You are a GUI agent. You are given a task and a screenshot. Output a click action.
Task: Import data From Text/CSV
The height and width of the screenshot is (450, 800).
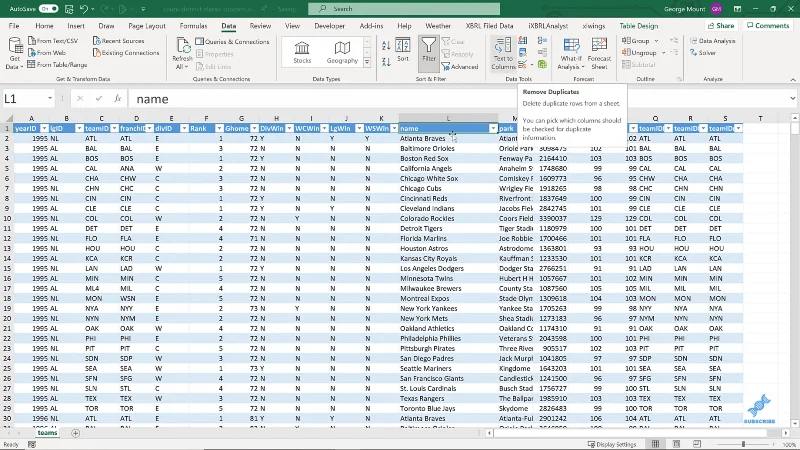click(x=53, y=41)
